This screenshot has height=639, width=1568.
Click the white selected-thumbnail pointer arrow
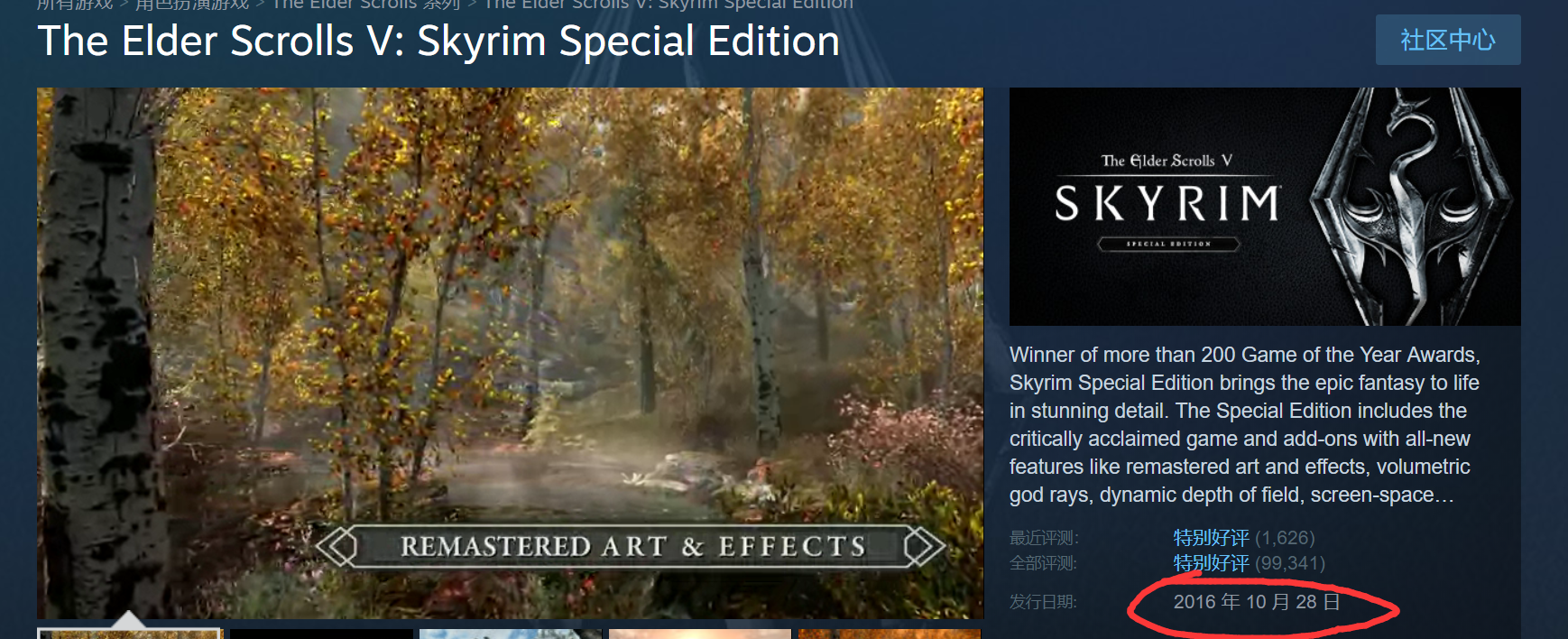tap(129, 619)
